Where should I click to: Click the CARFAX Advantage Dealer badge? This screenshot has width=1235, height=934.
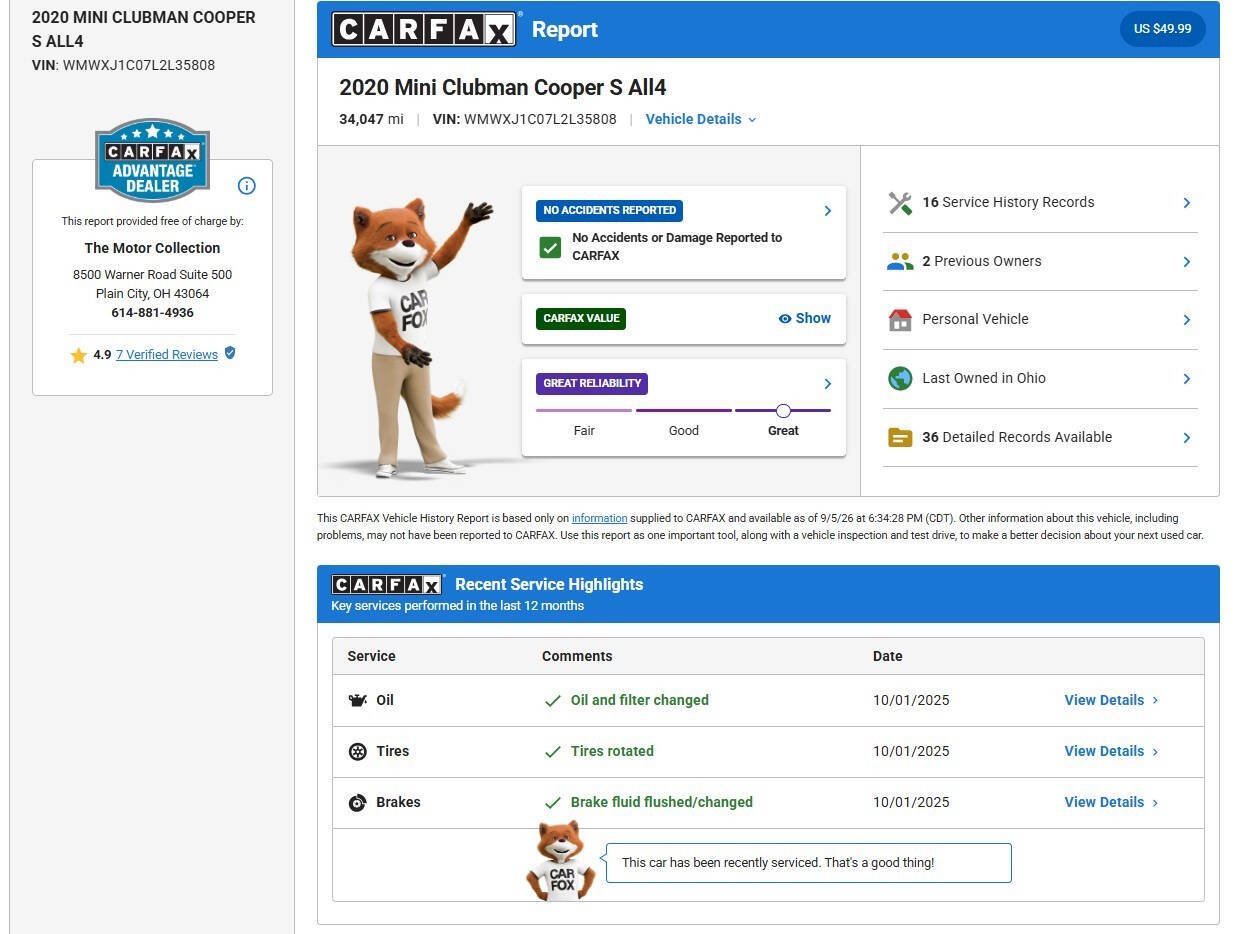152,160
